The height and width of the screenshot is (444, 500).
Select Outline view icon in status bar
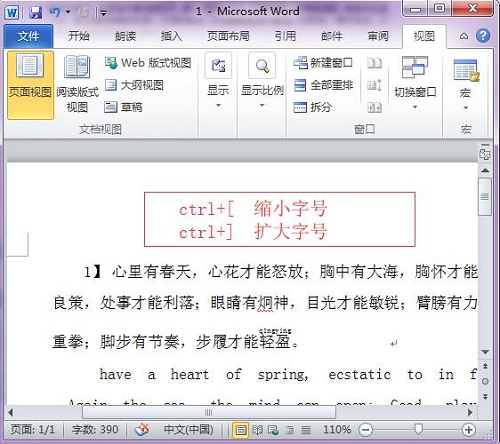click(x=290, y=430)
